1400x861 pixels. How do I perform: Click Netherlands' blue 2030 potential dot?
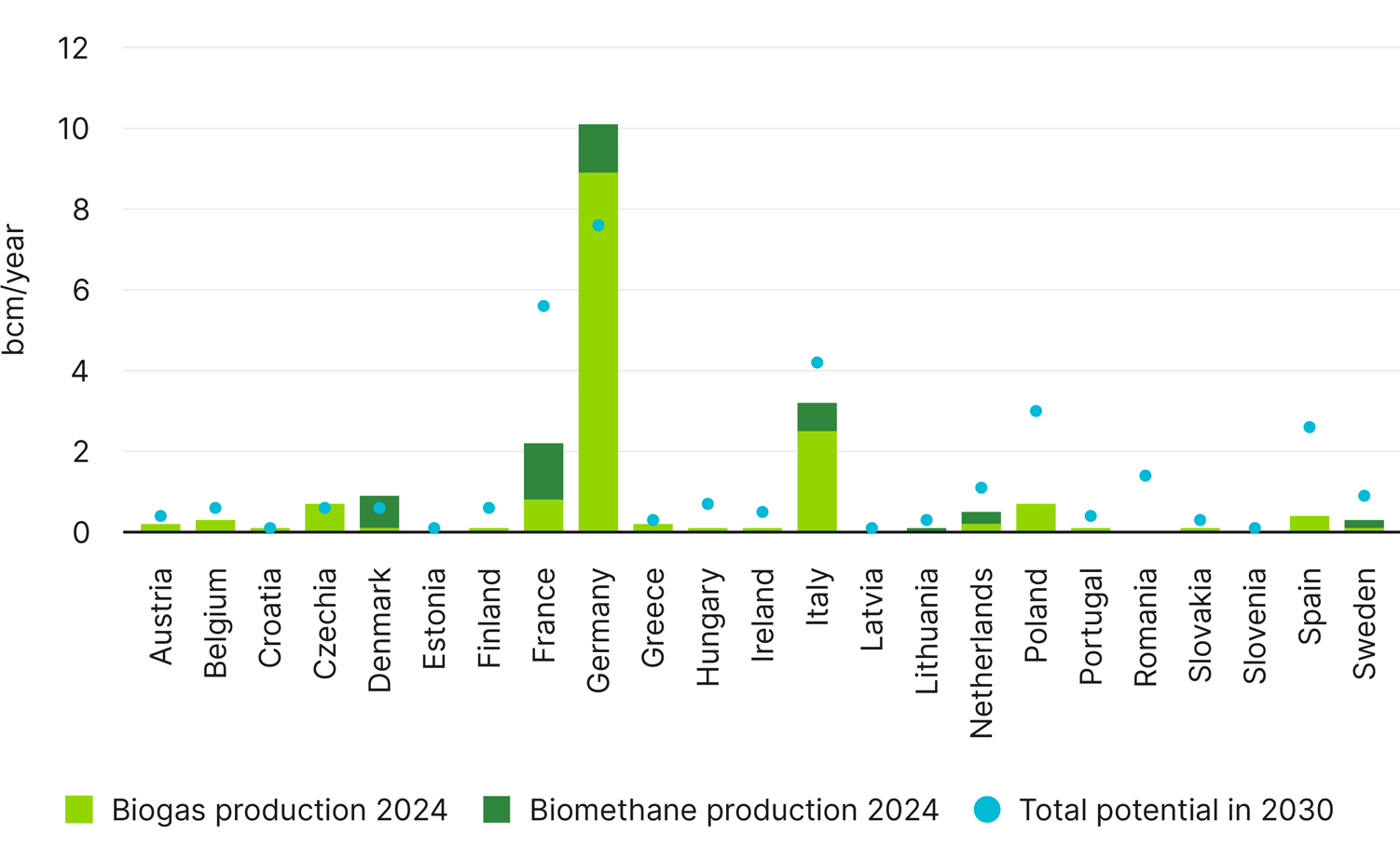click(981, 487)
